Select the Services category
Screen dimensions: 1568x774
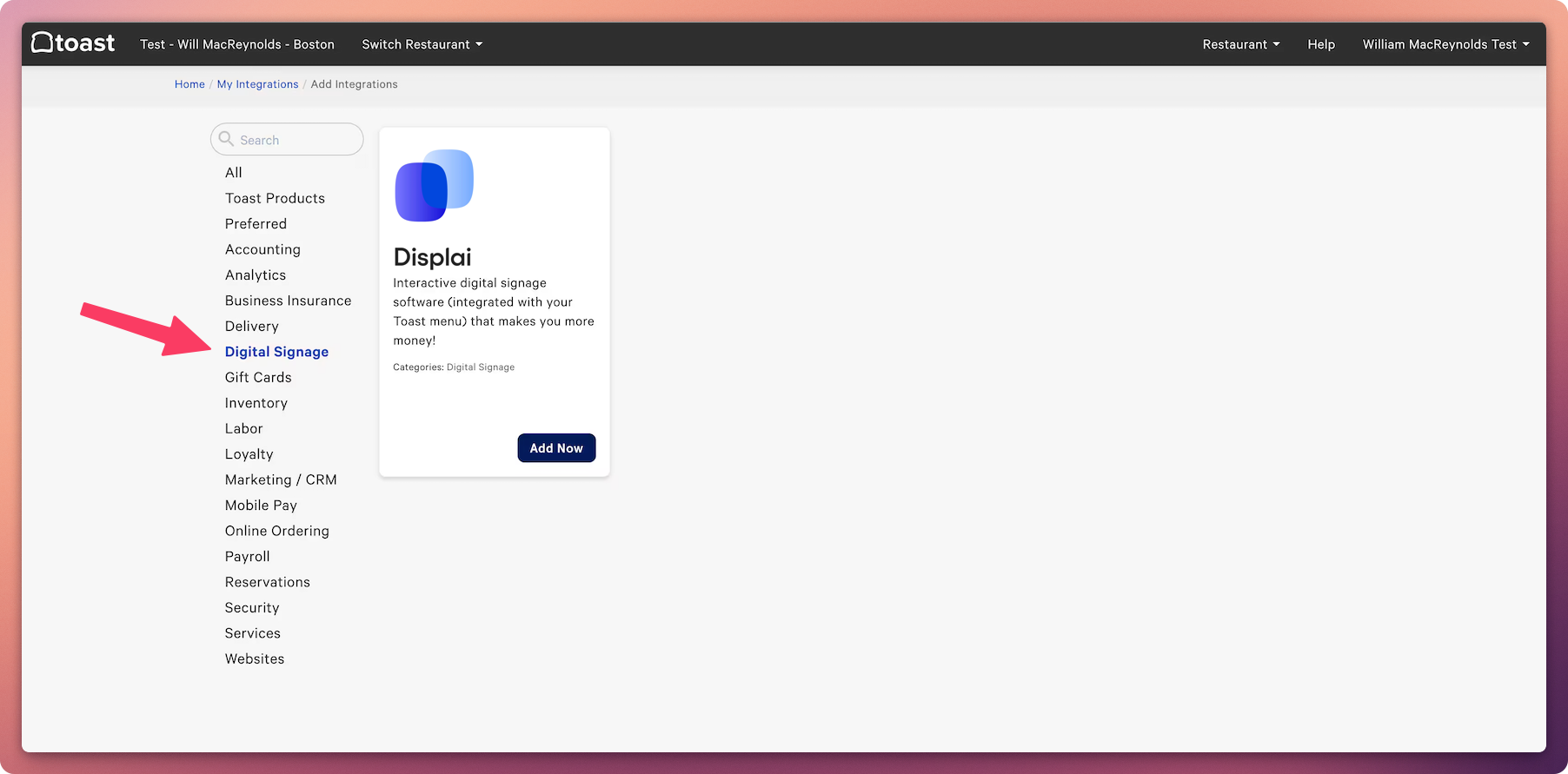252,633
